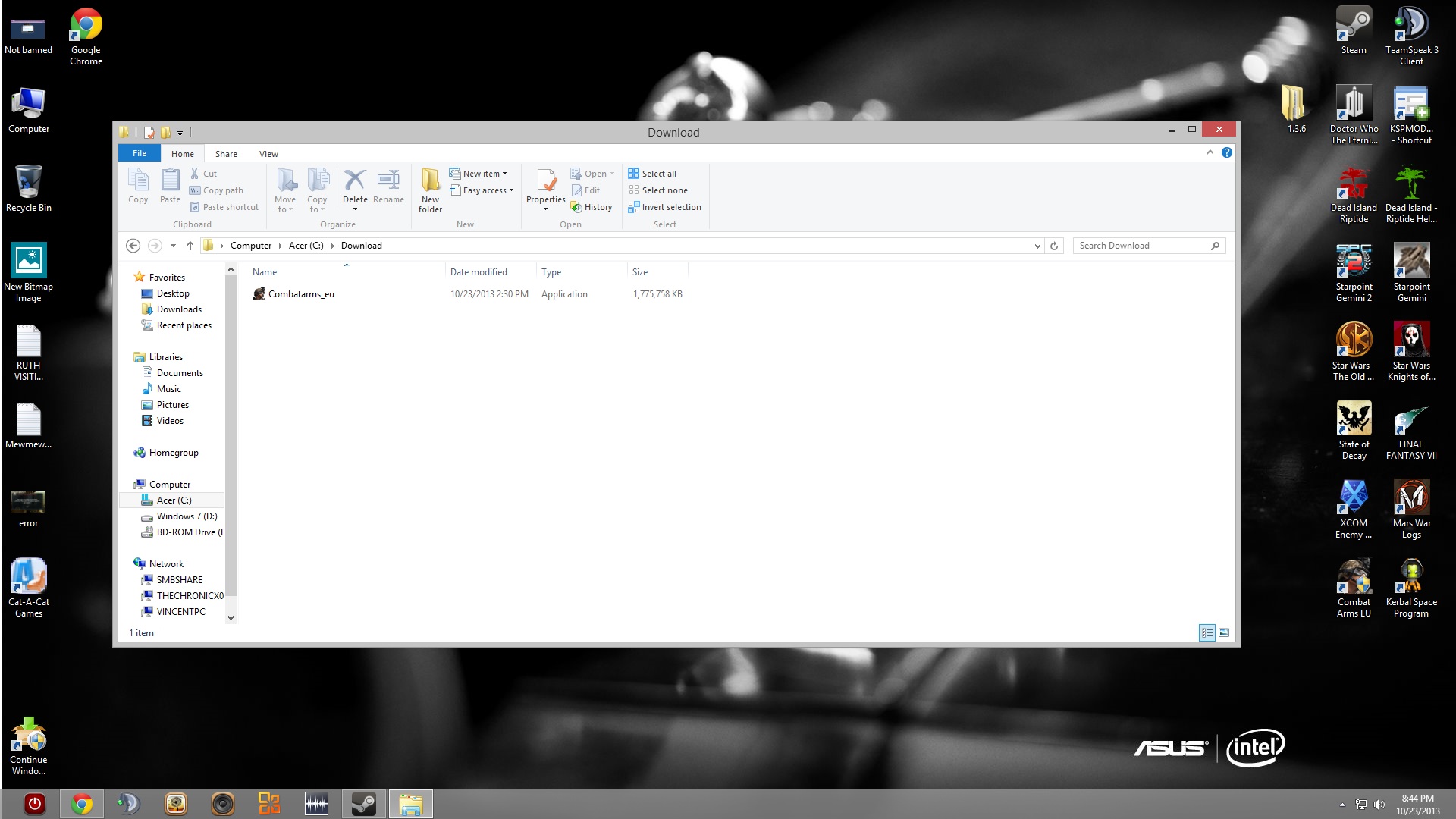Click the volume icon in system tray
This screenshot has height=819, width=1456.
[x=1379, y=805]
